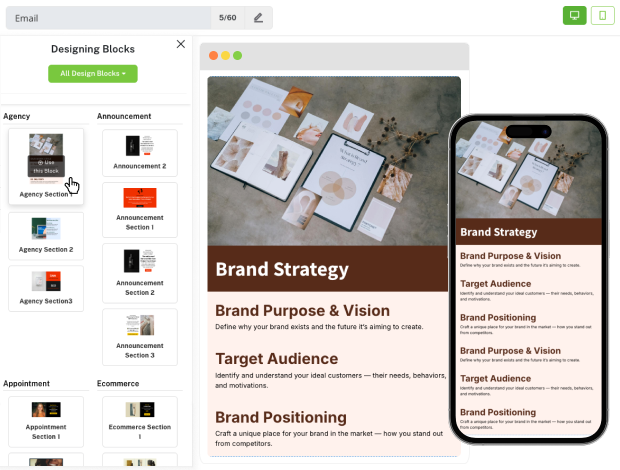Select the Agency Section3 block
620x470 pixels.
(46, 287)
